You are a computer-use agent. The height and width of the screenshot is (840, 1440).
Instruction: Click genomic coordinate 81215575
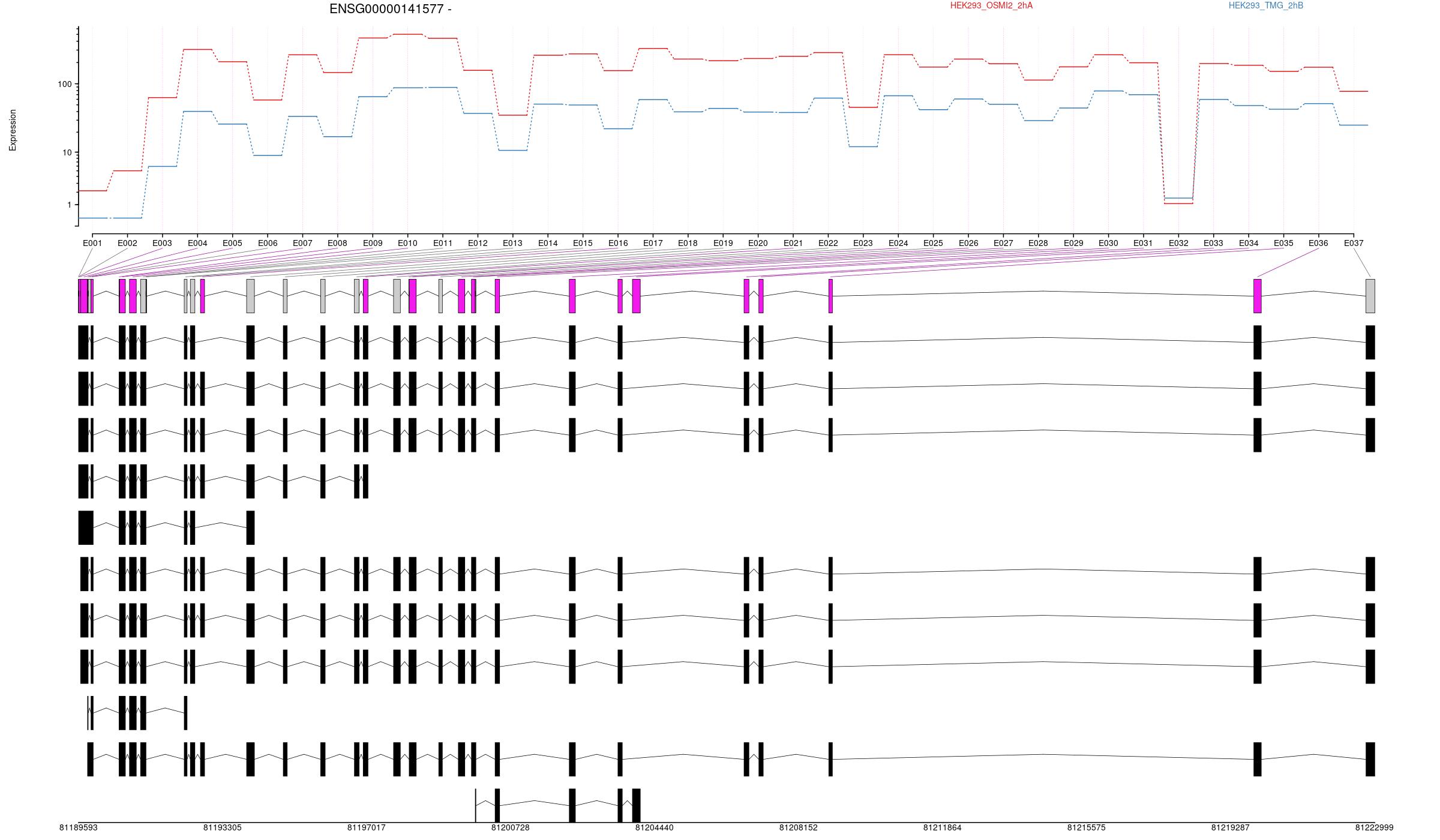[1087, 827]
